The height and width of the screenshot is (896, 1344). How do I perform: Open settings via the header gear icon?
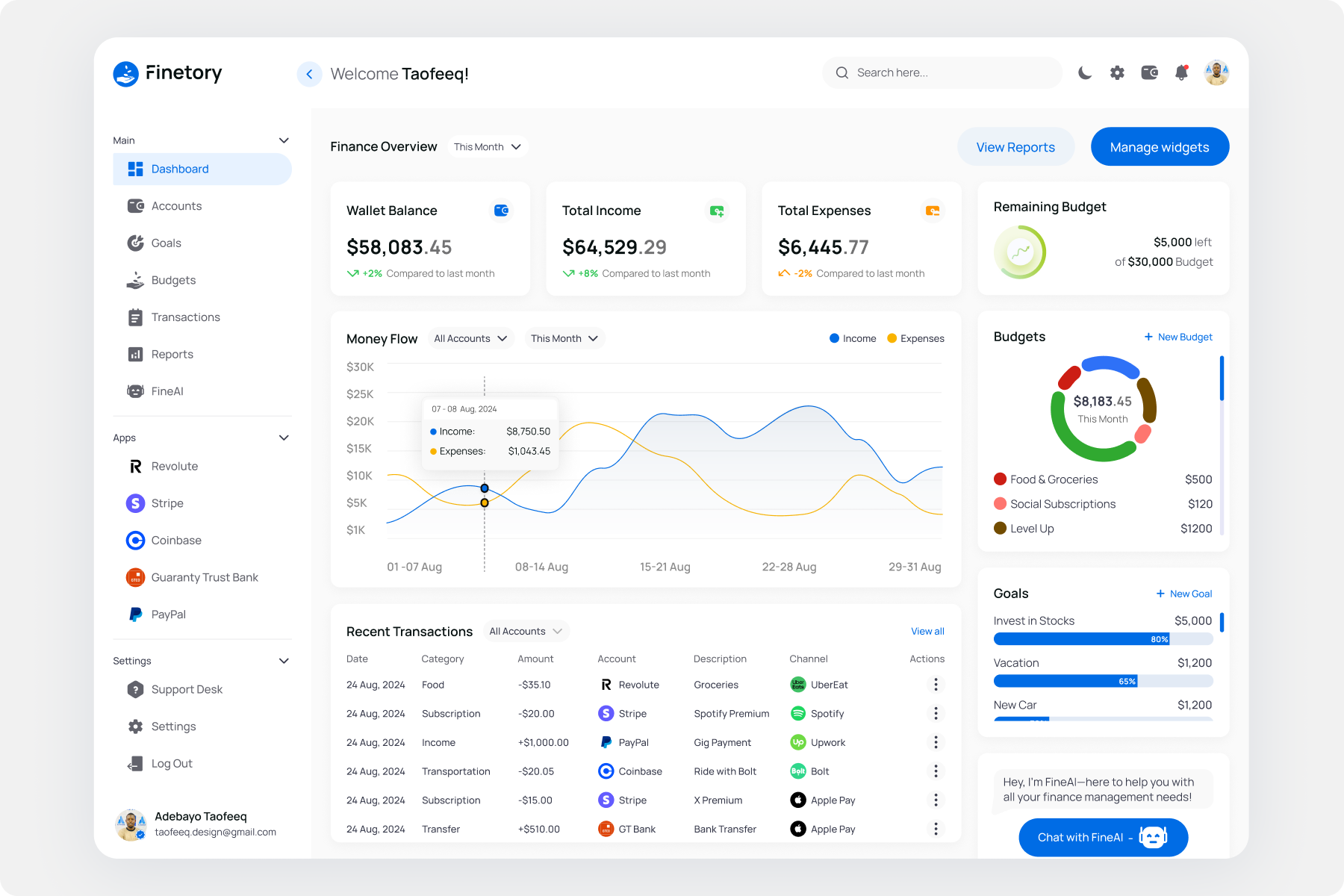pyautogui.click(x=1117, y=73)
